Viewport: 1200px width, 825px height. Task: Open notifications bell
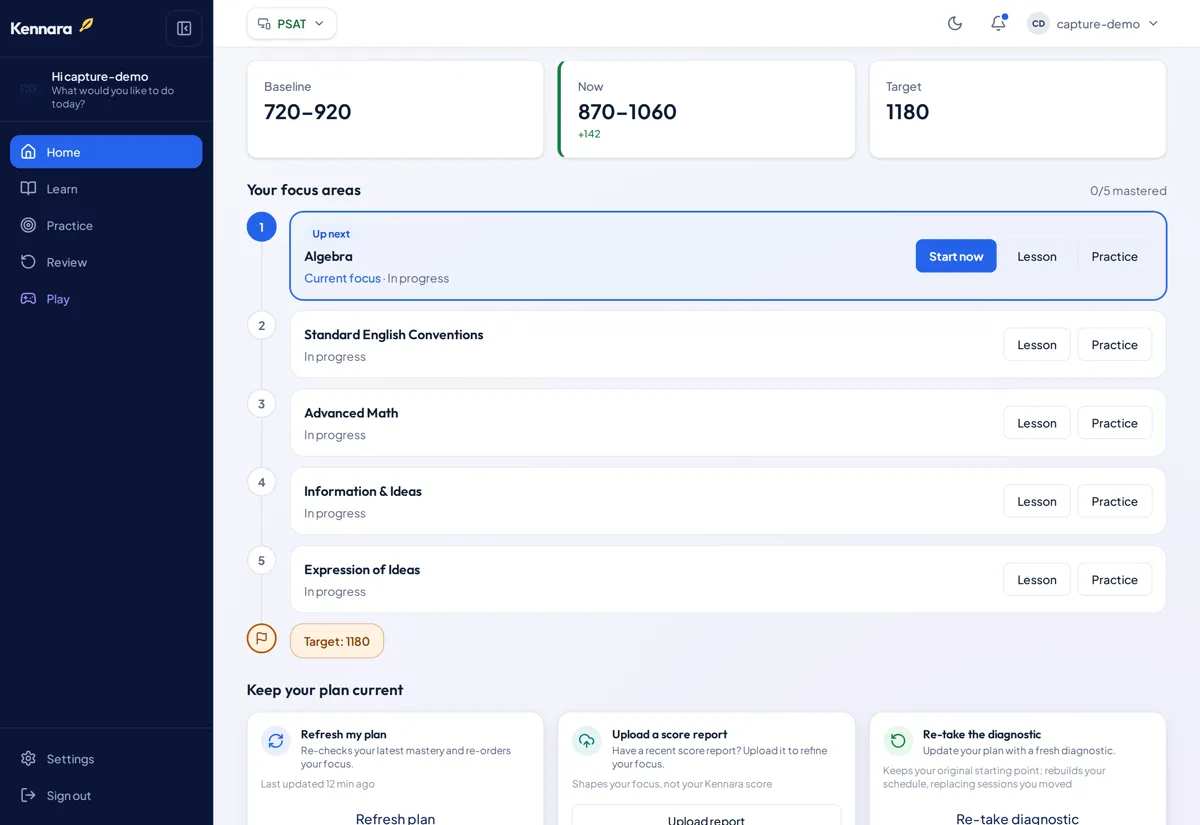click(998, 23)
